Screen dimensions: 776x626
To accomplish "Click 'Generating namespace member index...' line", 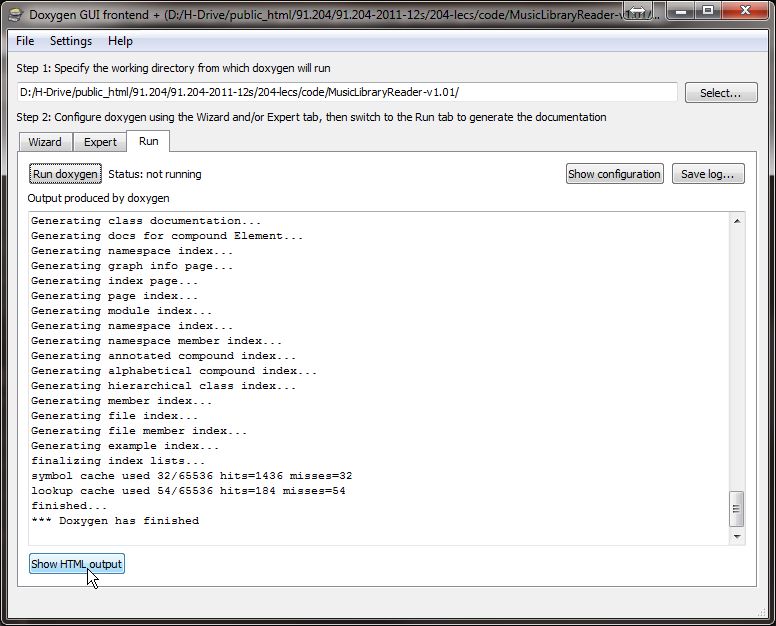I will click(156, 341).
